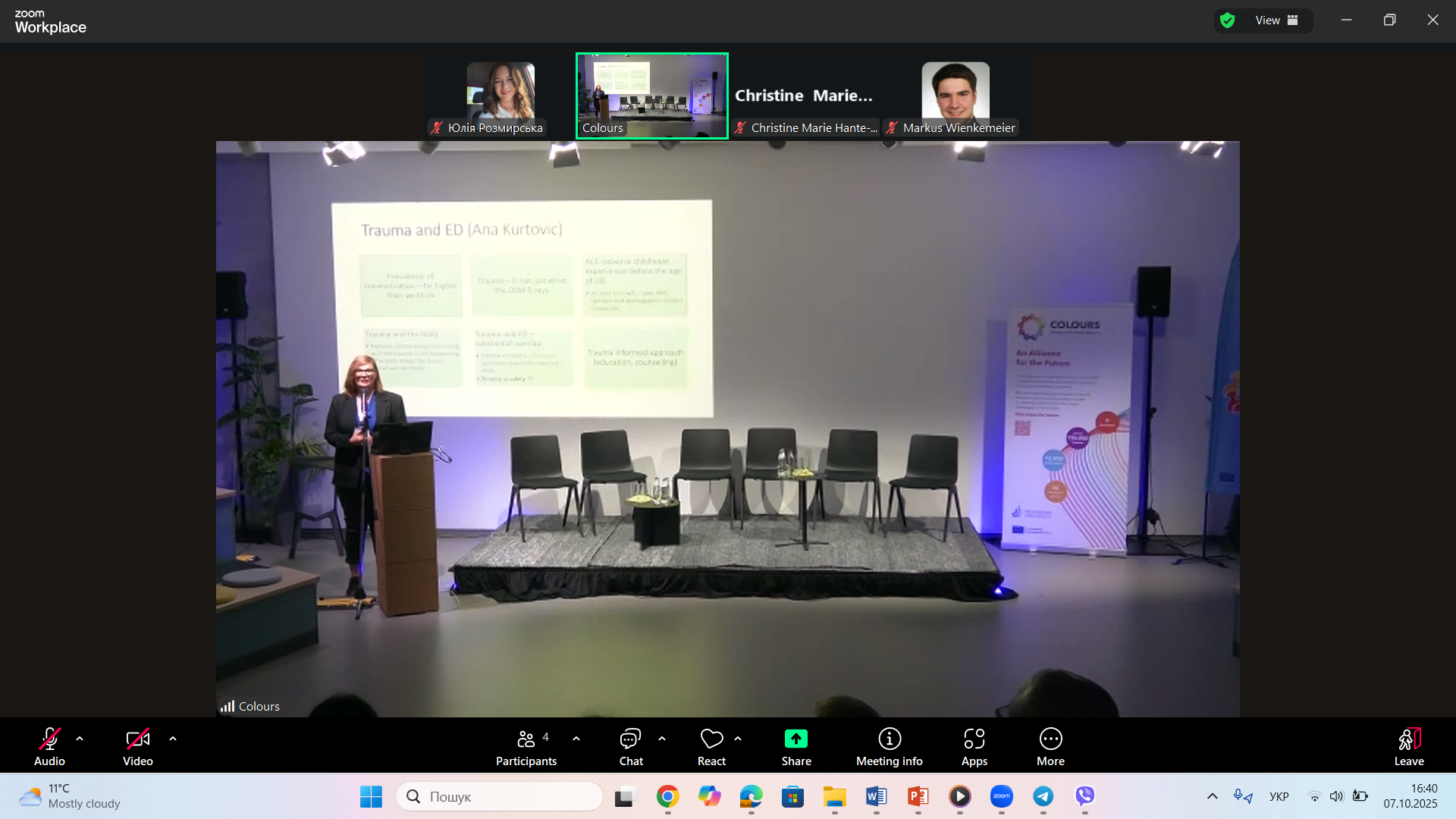This screenshot has height=819, width=1456.
Task: Open the Chat panel
Action: [630, 747]
